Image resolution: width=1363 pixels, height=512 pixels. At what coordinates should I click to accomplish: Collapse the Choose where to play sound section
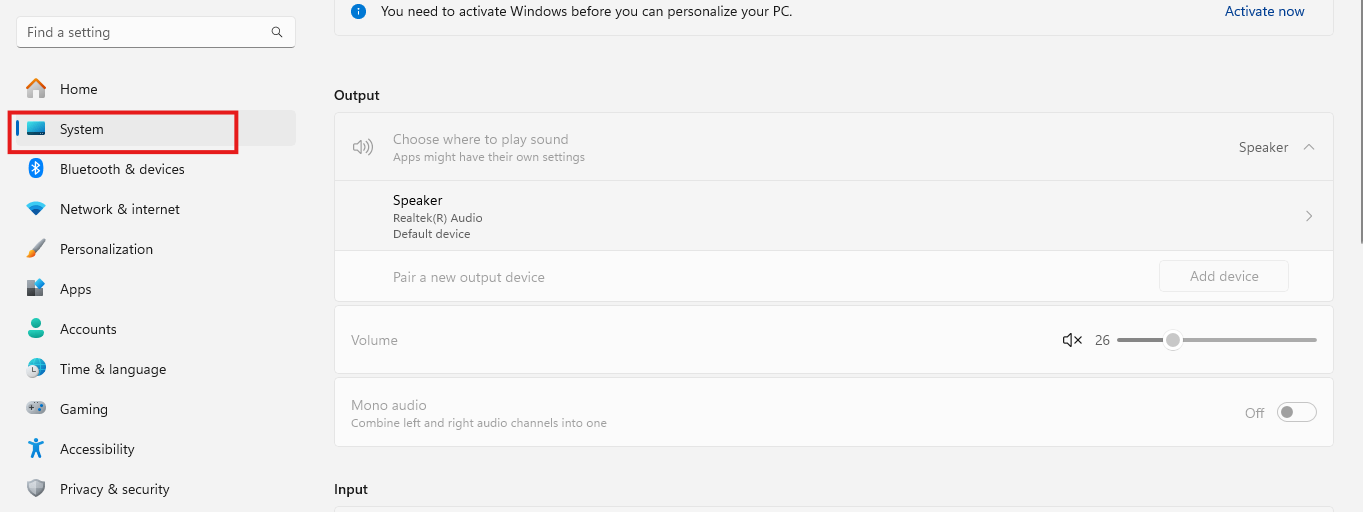1309,147
